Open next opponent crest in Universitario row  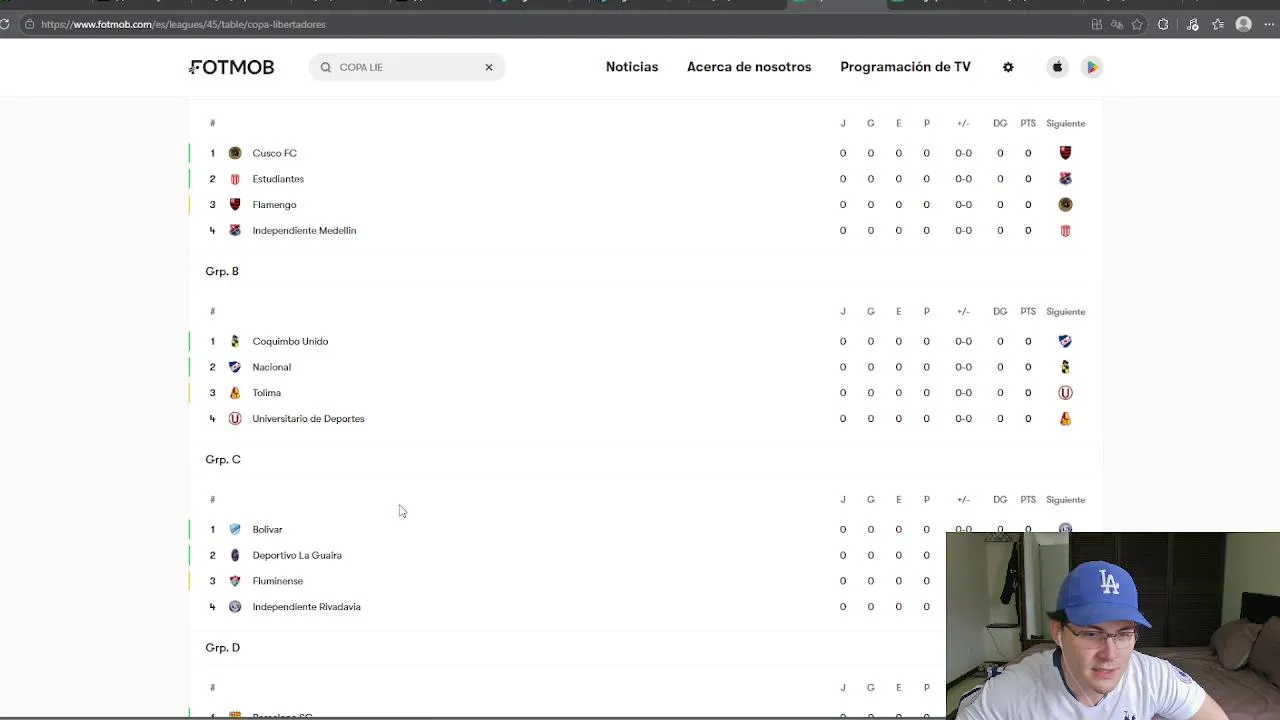[1065, 419]
